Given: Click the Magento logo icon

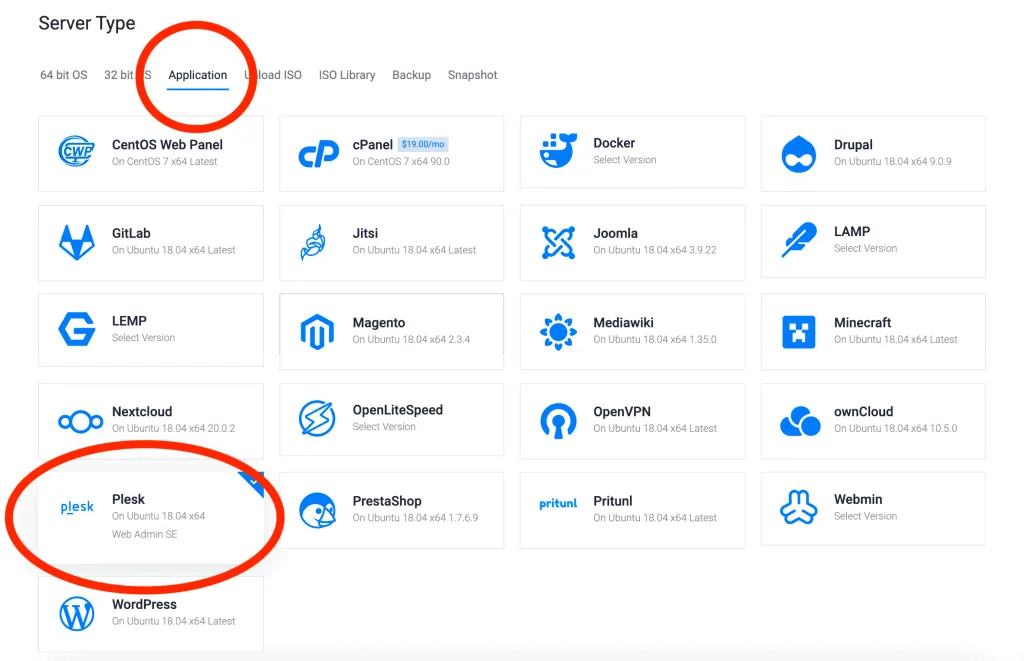Looking at the screenshot, I should 317,330.
